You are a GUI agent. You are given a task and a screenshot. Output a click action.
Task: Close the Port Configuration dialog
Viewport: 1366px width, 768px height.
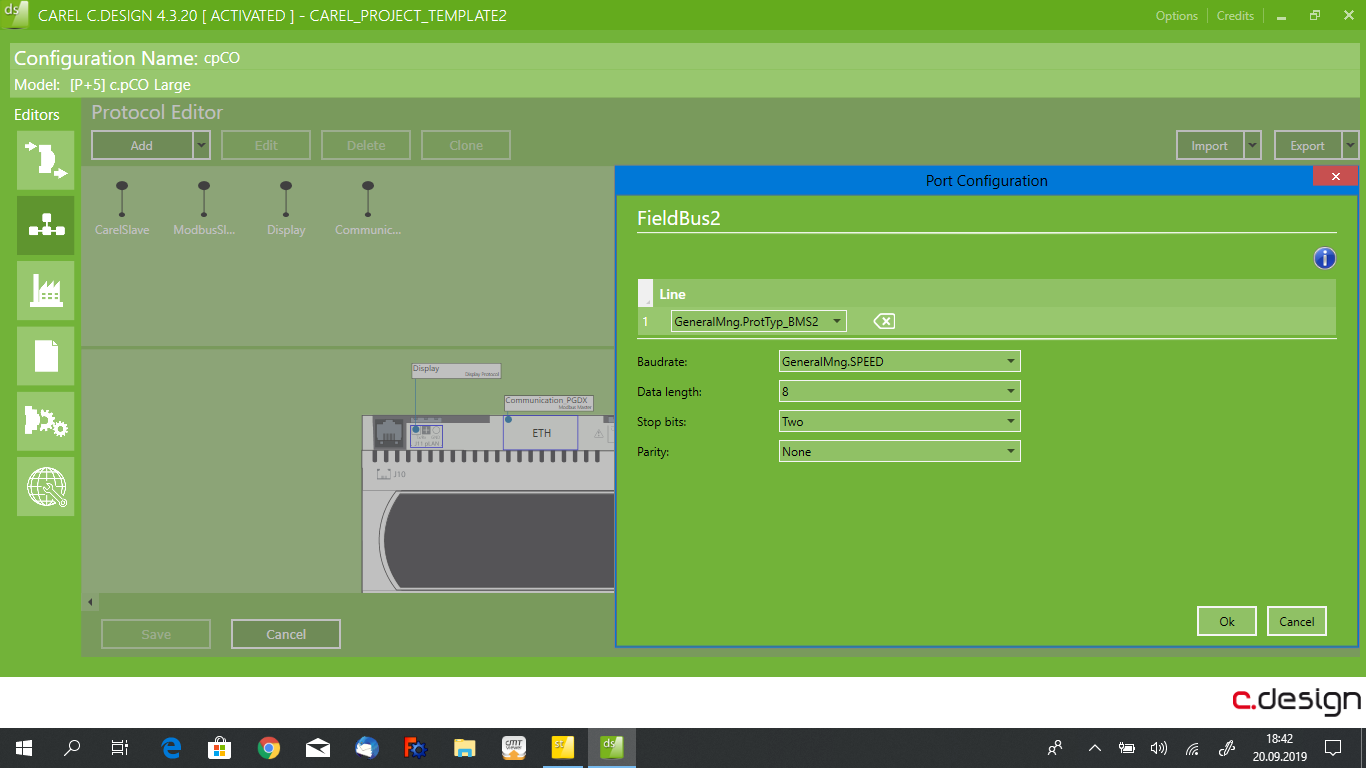tap(1335, 176)
